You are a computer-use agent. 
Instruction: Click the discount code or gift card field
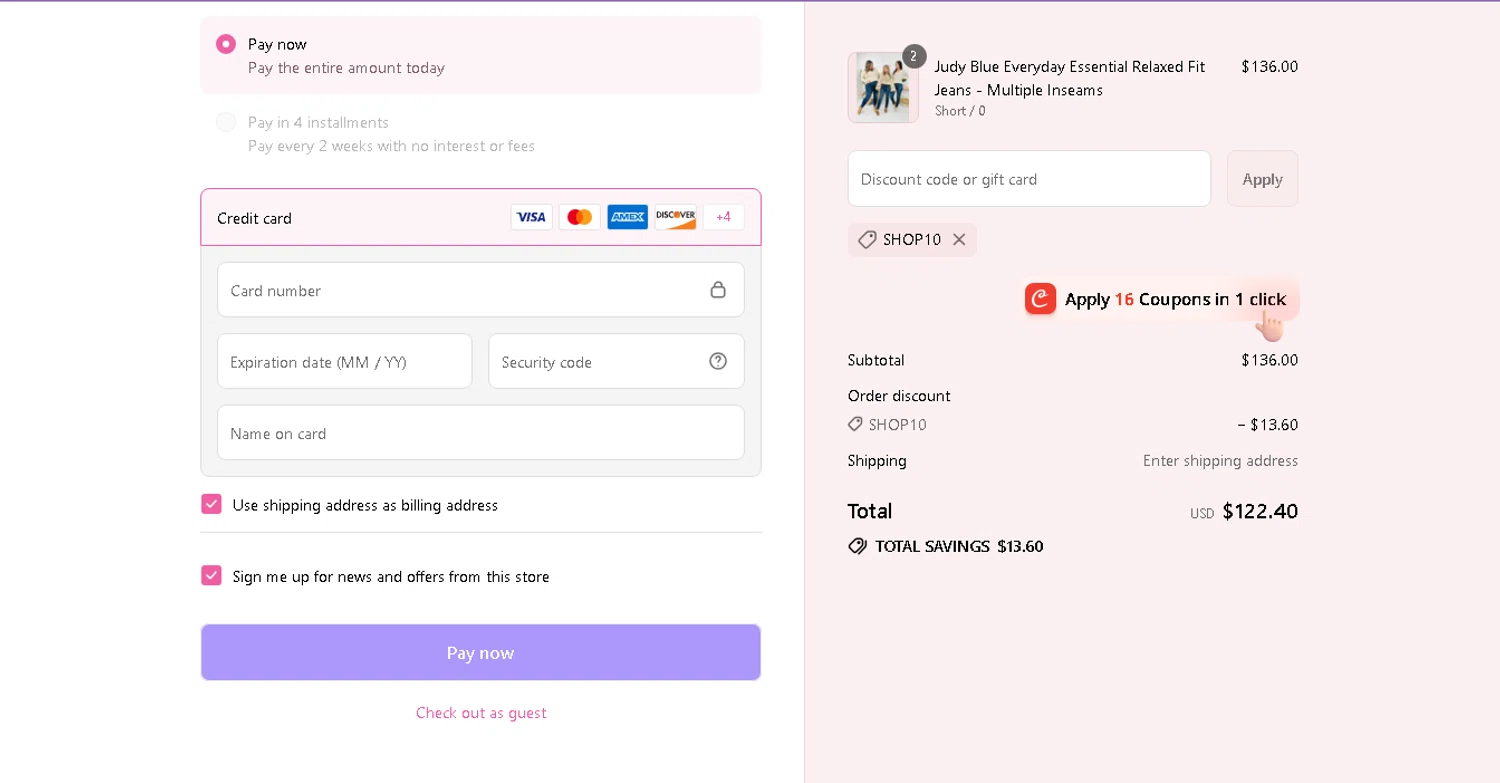coord(1029,179)
